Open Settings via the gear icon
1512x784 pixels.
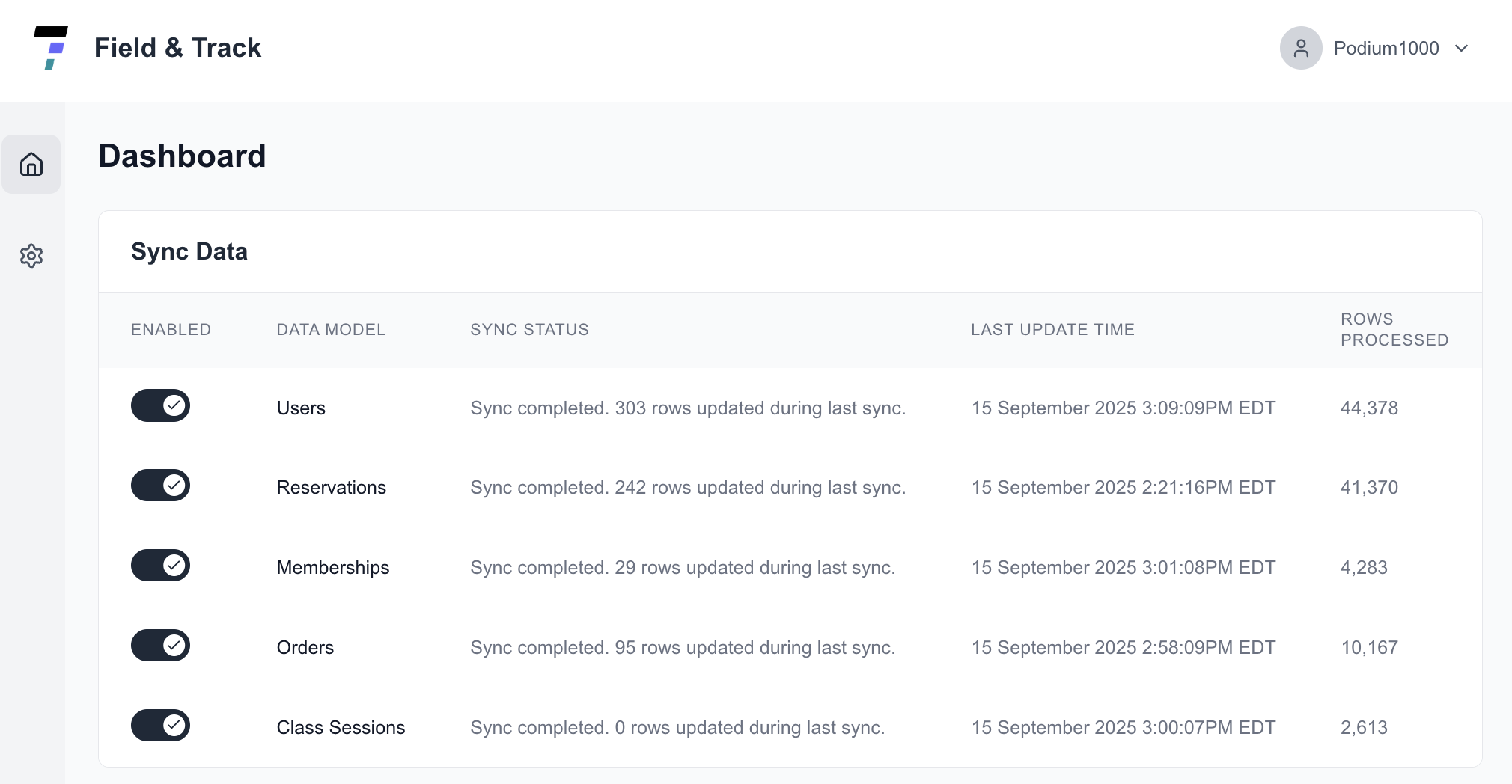[x=31, y=256]
